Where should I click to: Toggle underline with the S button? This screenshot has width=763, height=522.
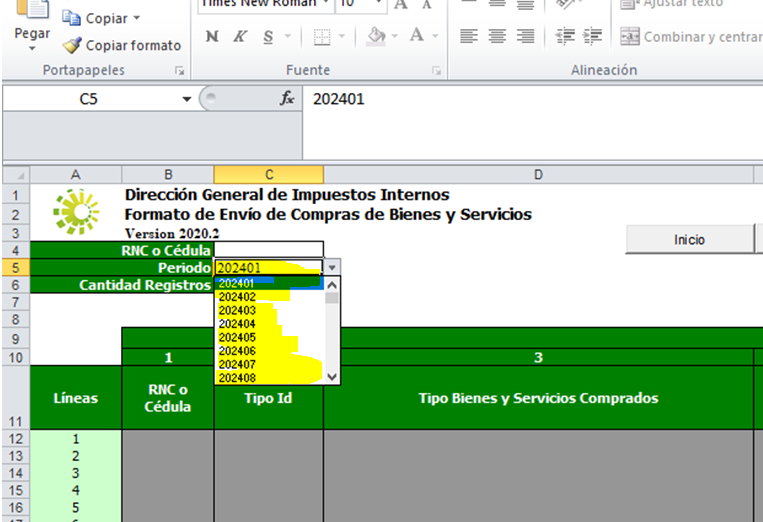(268, 36)
